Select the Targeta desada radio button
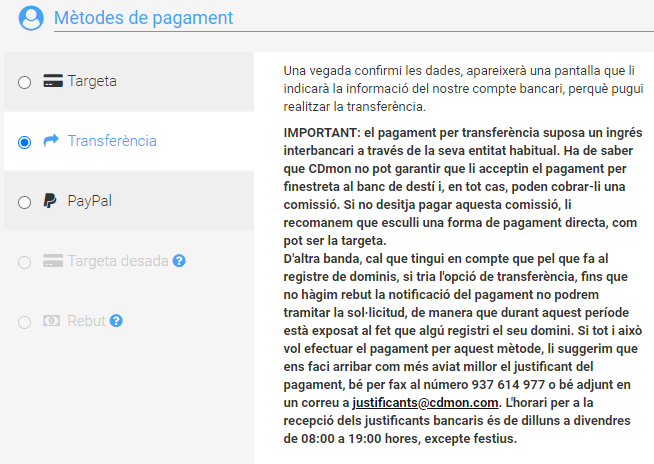Viewport: 654px width, 464px height. 25,262
